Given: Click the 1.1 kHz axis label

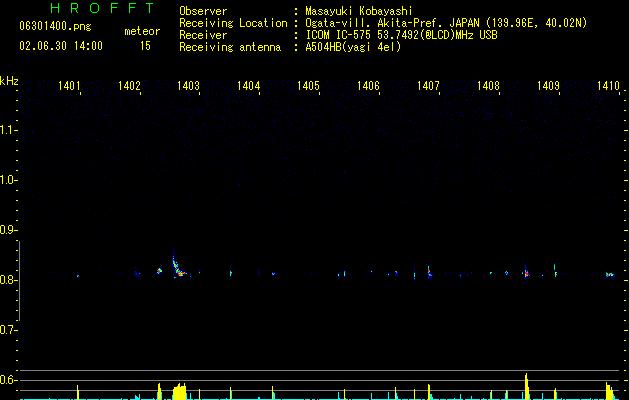Looking at the screenshot, I should pos(9,130).
